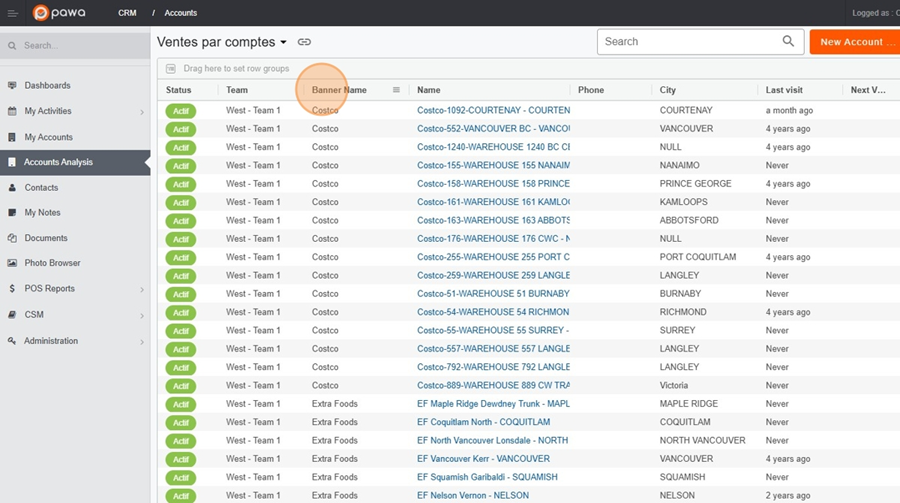
Task: Open EF Coquitlam North account link
Action: 483,422
